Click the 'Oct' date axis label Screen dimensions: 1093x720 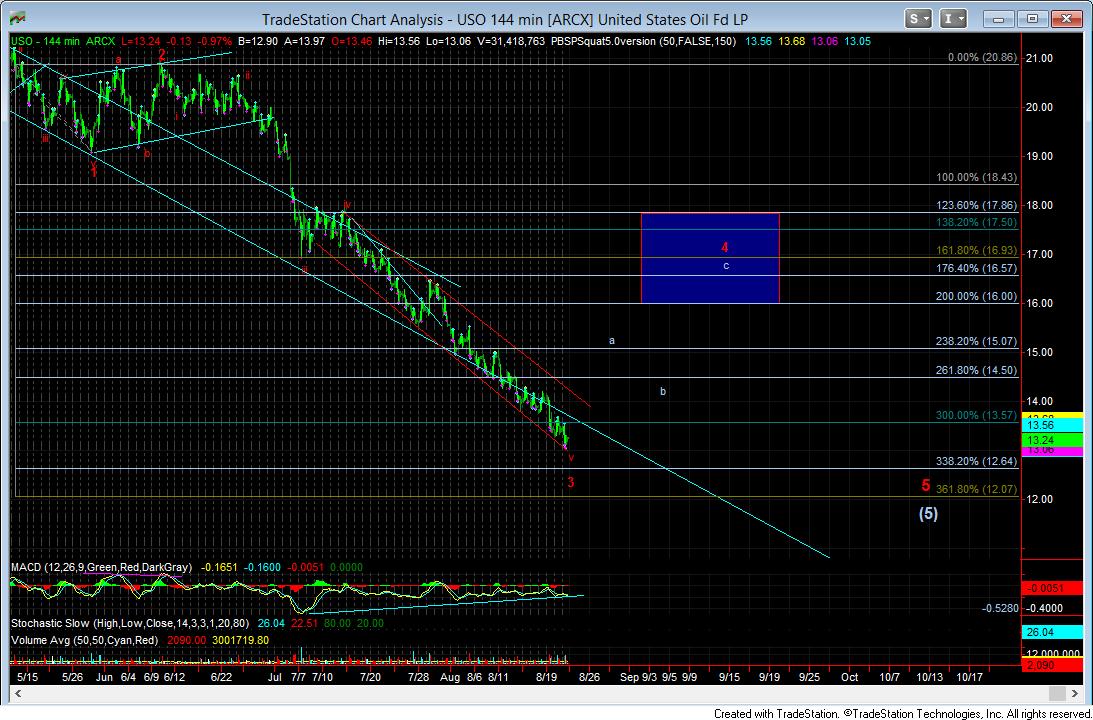pyautogui.click(x=850, y=677)
